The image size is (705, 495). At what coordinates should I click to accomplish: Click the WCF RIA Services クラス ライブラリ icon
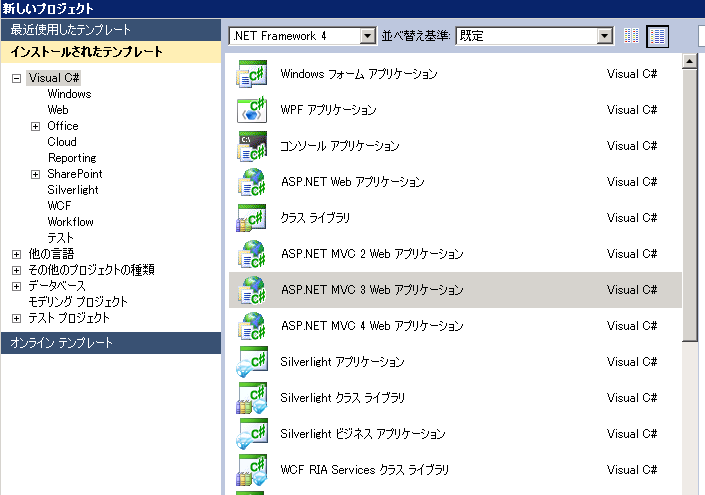pyautogui.click(x=252, y=469)
